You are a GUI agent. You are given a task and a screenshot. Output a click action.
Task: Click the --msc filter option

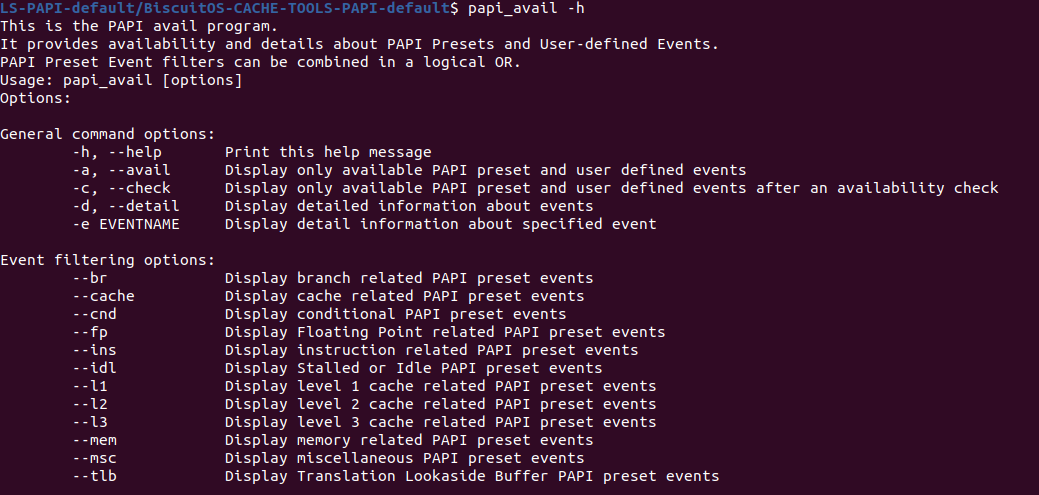(94, 458)
